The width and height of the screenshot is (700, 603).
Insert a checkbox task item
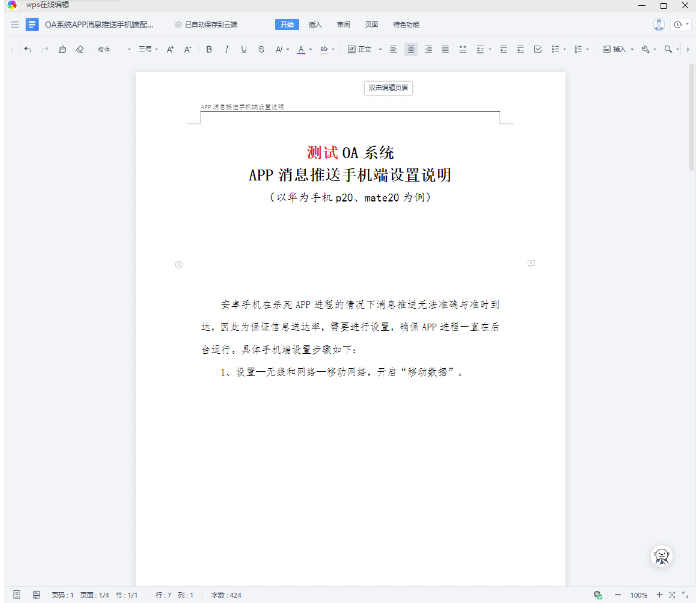click(538, 49)
